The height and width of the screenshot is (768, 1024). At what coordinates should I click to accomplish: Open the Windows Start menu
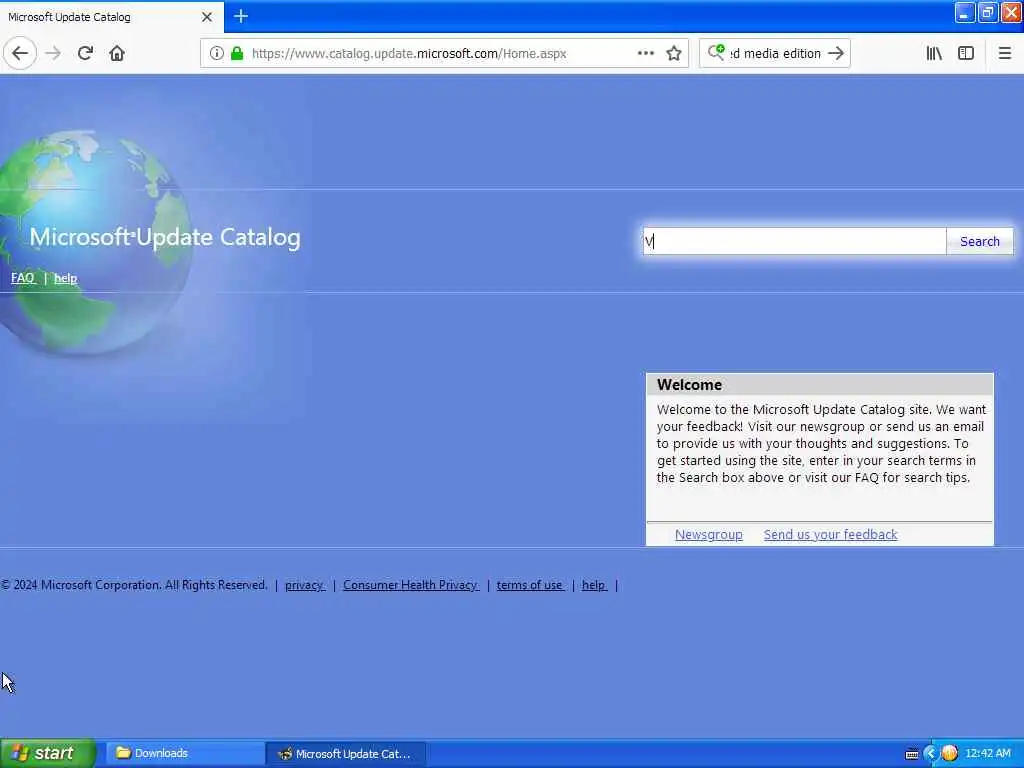(48, 753)
